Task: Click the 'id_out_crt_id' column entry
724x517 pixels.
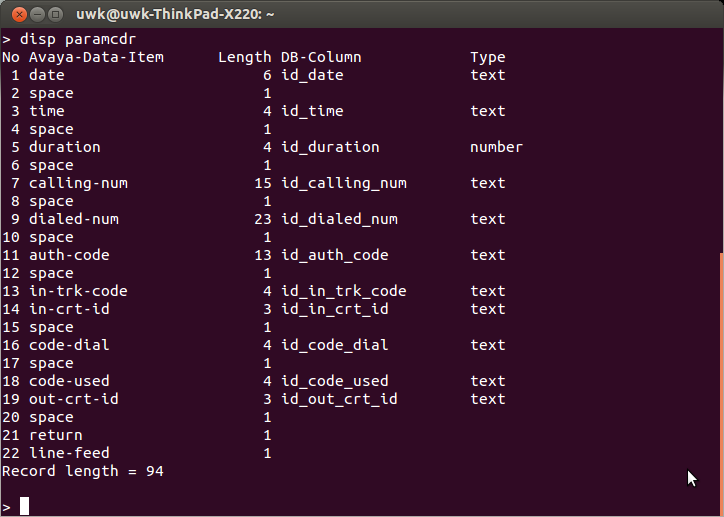Action: point(339,399)
